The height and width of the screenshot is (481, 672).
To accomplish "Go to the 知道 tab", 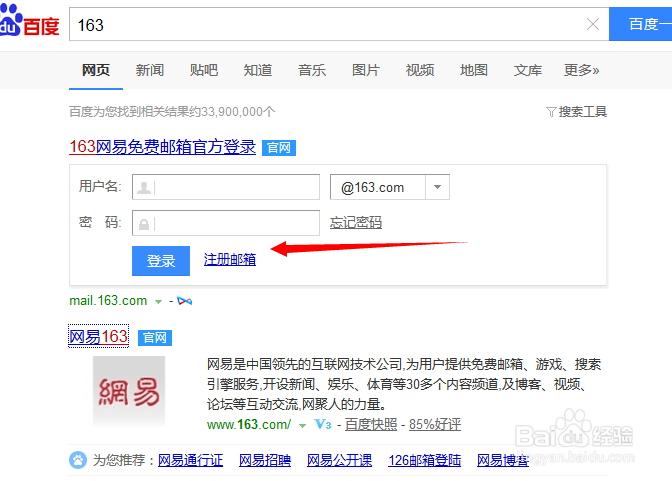I will 258,70.
